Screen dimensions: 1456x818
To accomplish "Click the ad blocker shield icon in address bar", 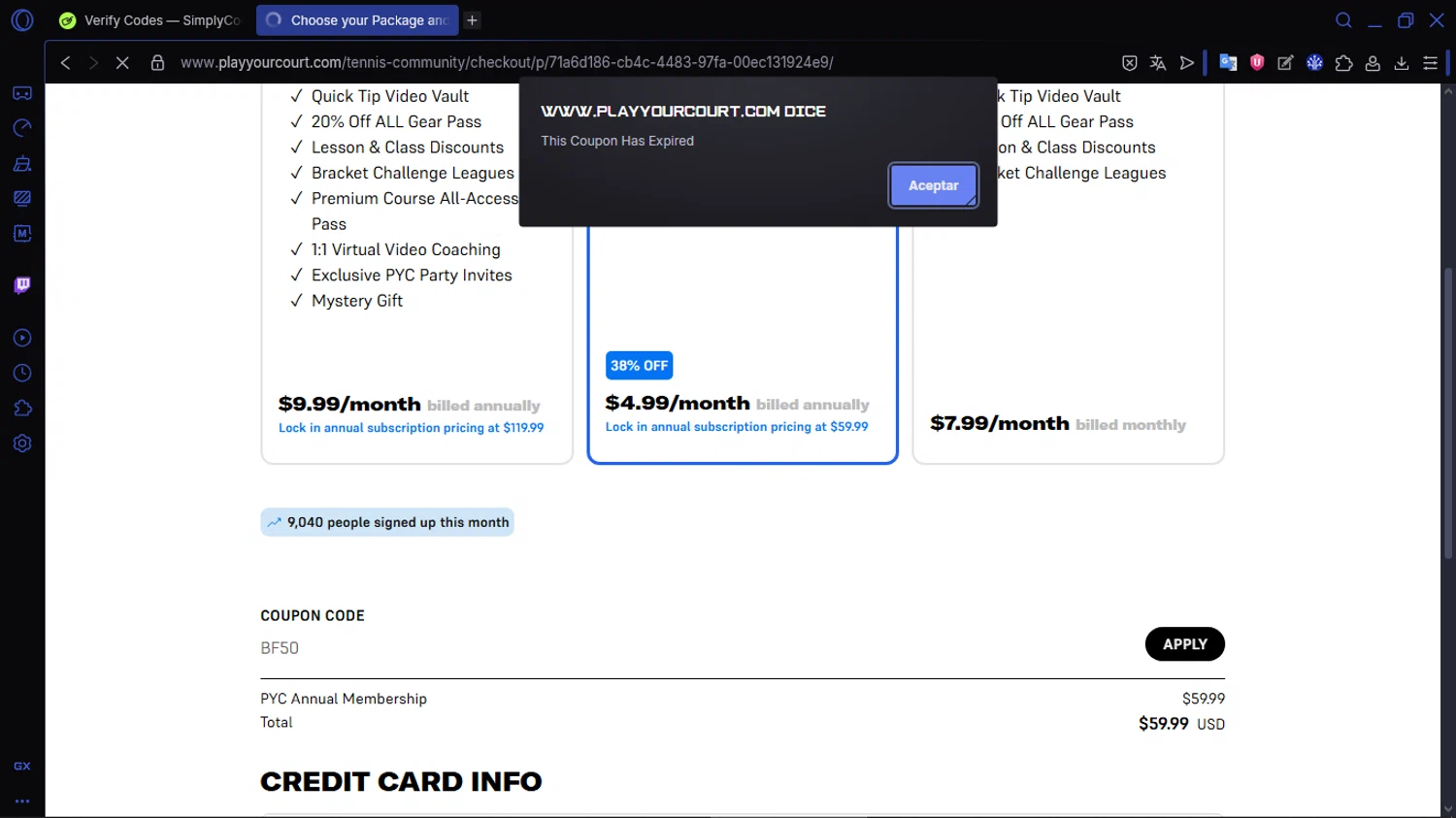I will coord(1129,63).
